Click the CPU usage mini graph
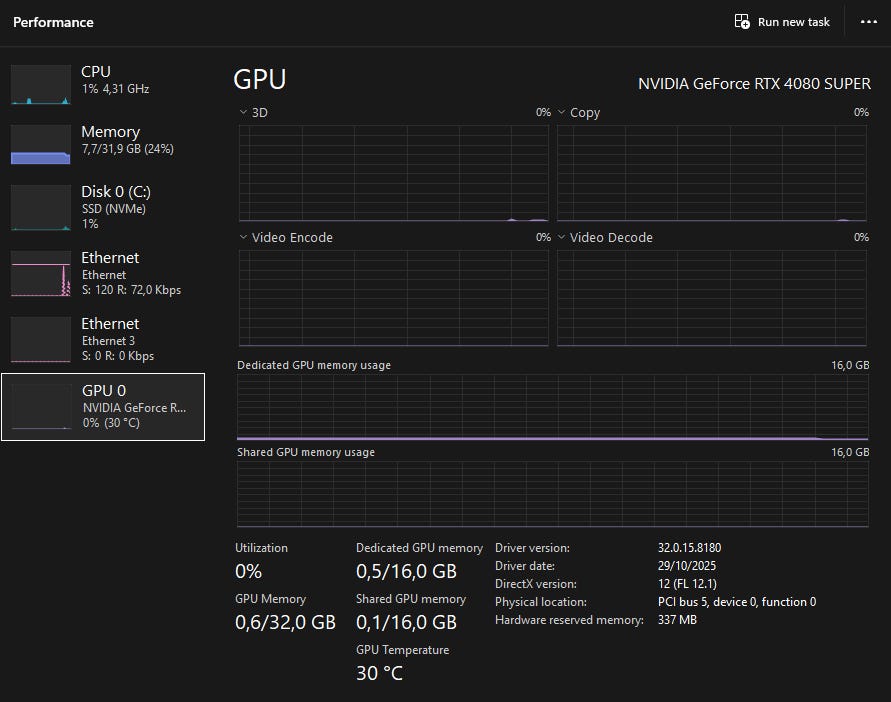The image size is (891, 702). coord(40,84)
